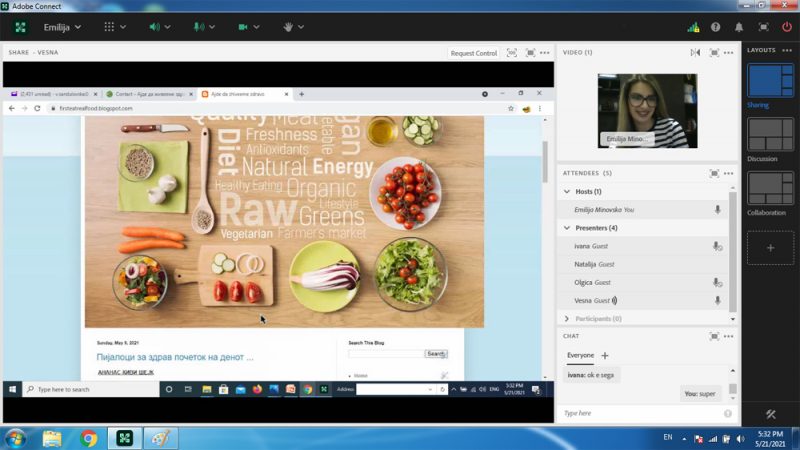Viewport: 800px width, 450px height.
Task: Select the Discussion layout thumbnail
Action: point(770,135)
